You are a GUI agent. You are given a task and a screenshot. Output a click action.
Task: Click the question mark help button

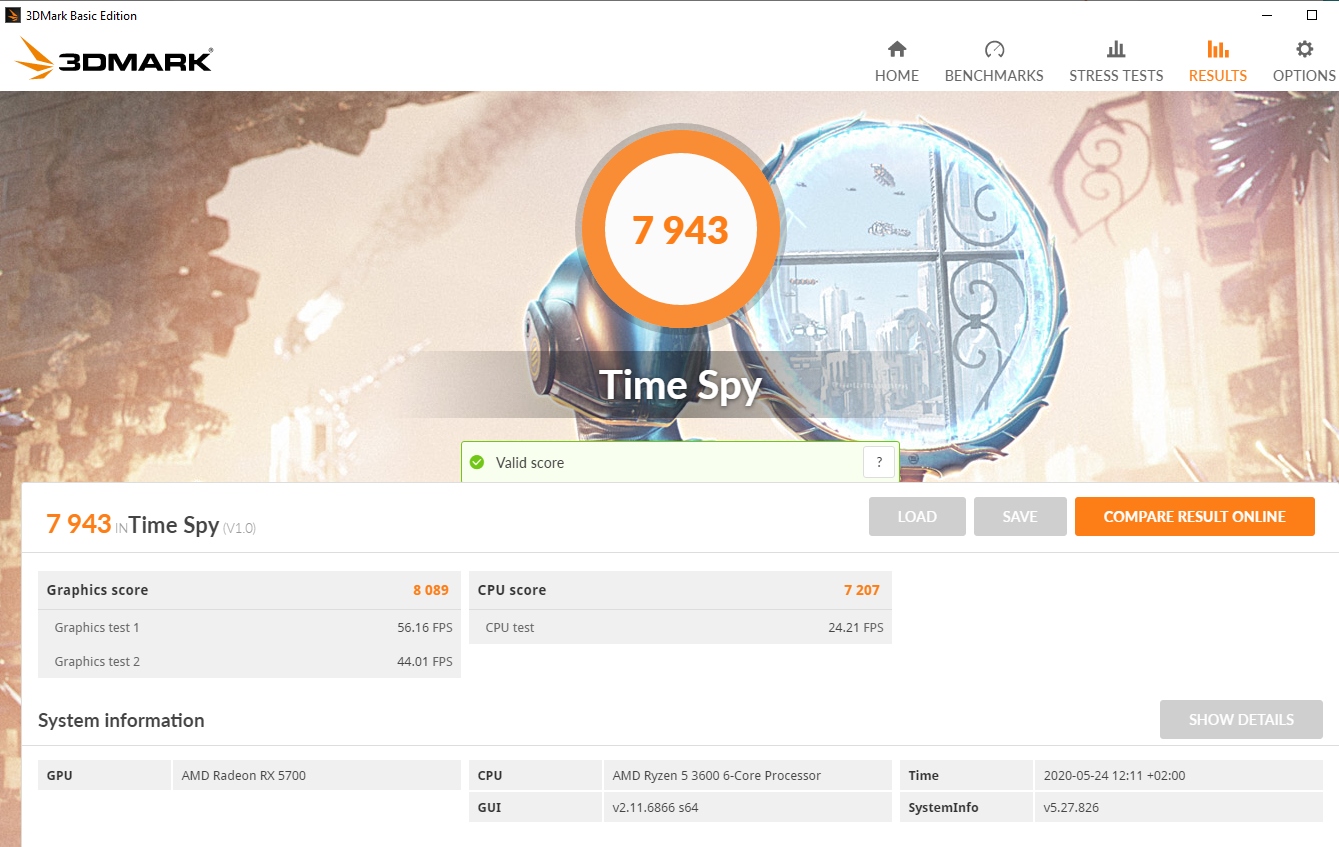[x=878, y=461]
